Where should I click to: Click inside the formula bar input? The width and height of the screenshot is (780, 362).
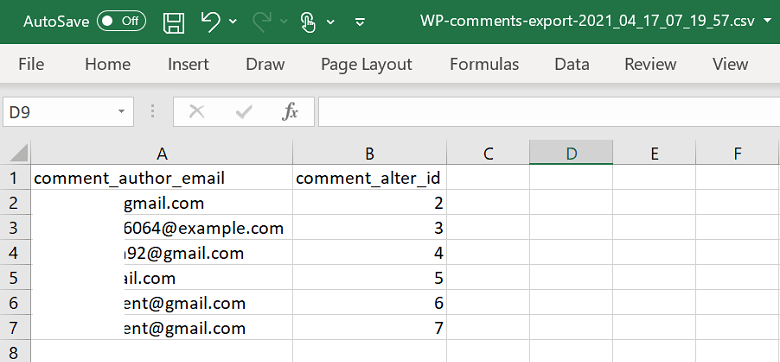coord(549,112)
